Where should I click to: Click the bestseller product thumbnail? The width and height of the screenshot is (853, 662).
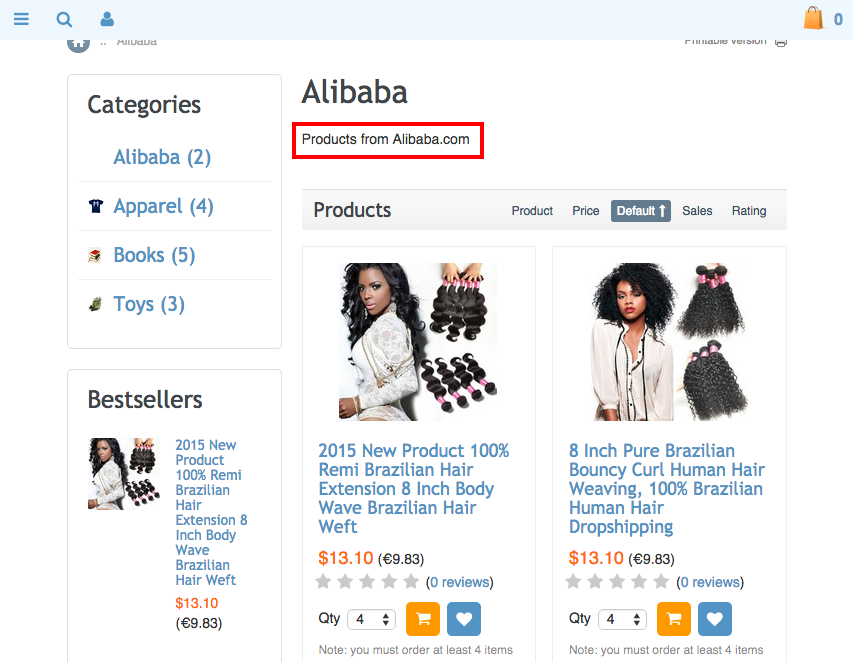pyautogui.click(x=123, y=474)
